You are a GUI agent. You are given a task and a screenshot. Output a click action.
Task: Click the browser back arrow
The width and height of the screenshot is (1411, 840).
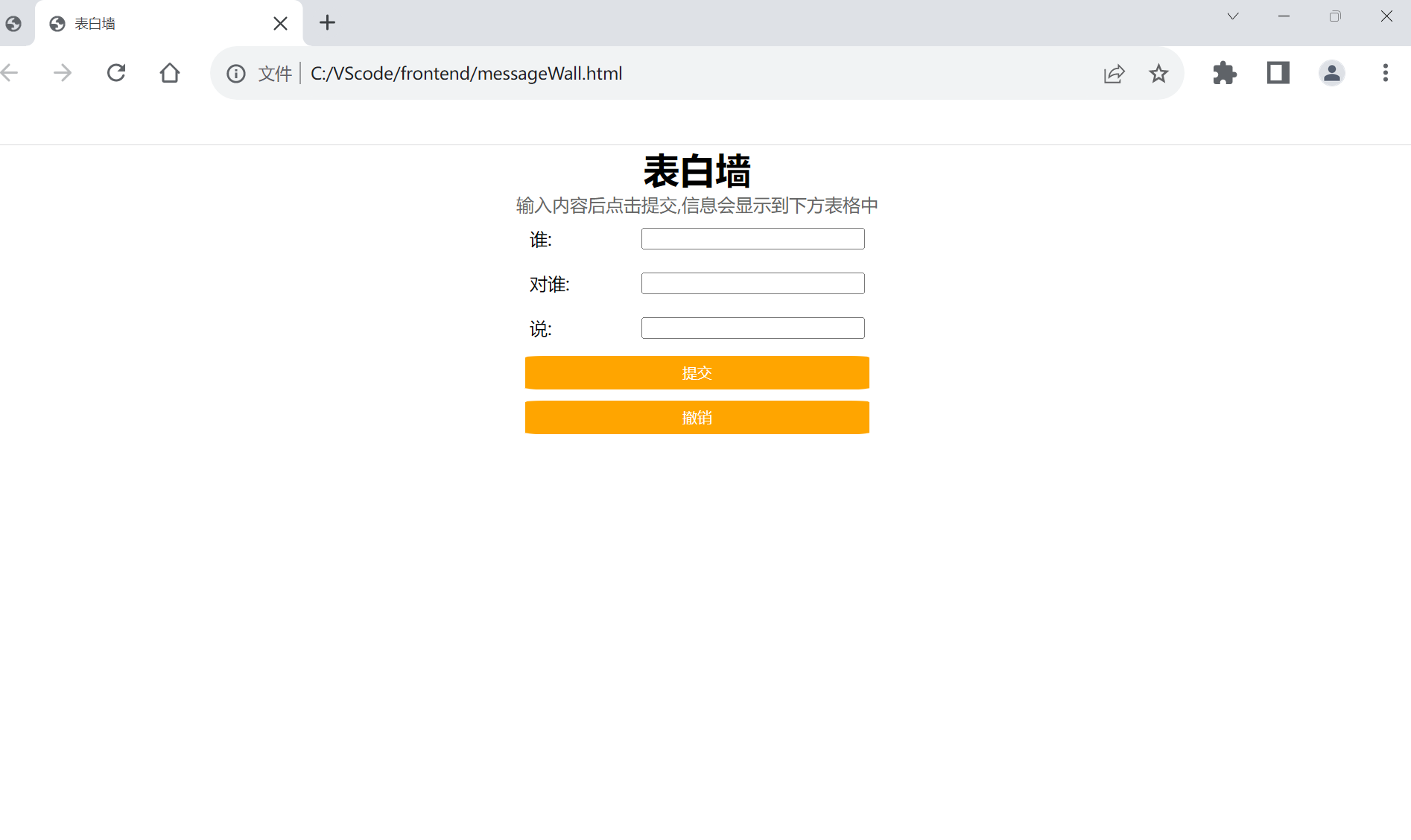click(9, 73)
